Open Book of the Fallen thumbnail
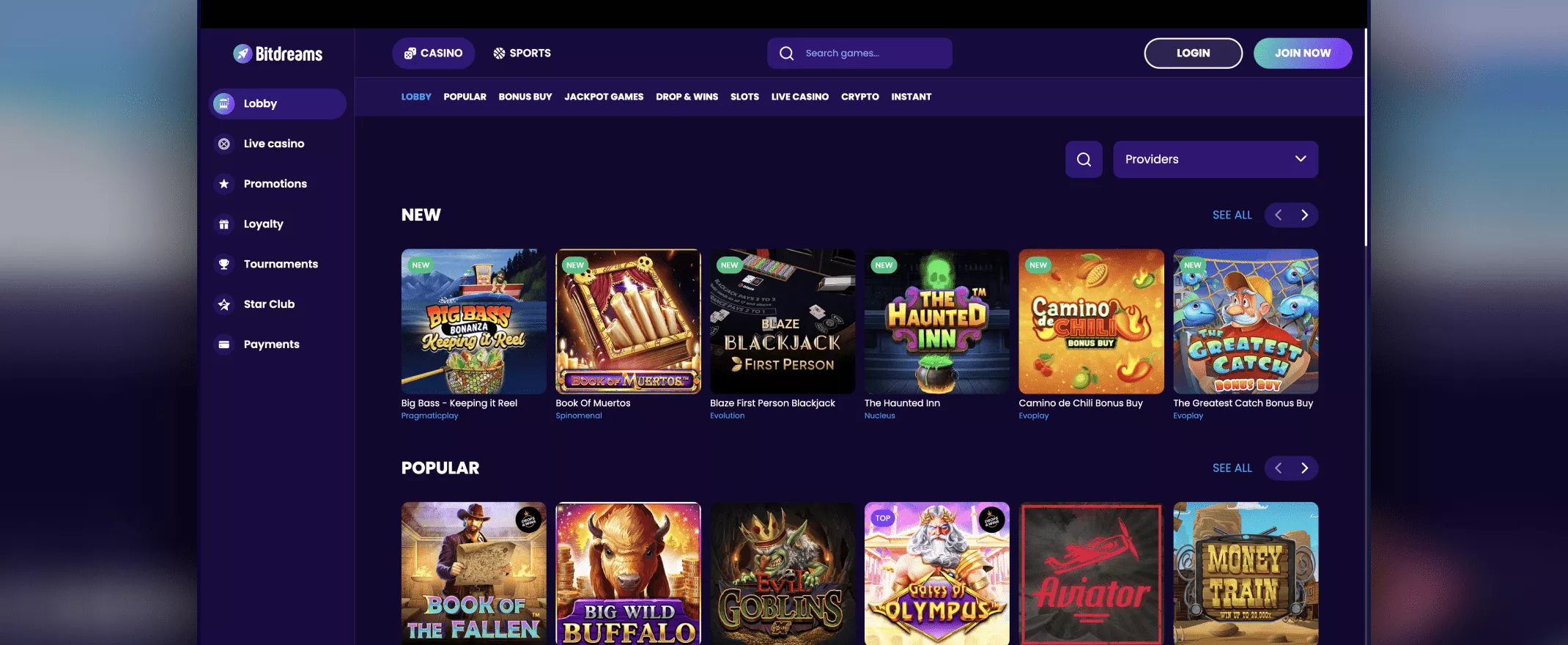Image resolution: width=1568 pixels, height=645 pixels. click(473, 574)
